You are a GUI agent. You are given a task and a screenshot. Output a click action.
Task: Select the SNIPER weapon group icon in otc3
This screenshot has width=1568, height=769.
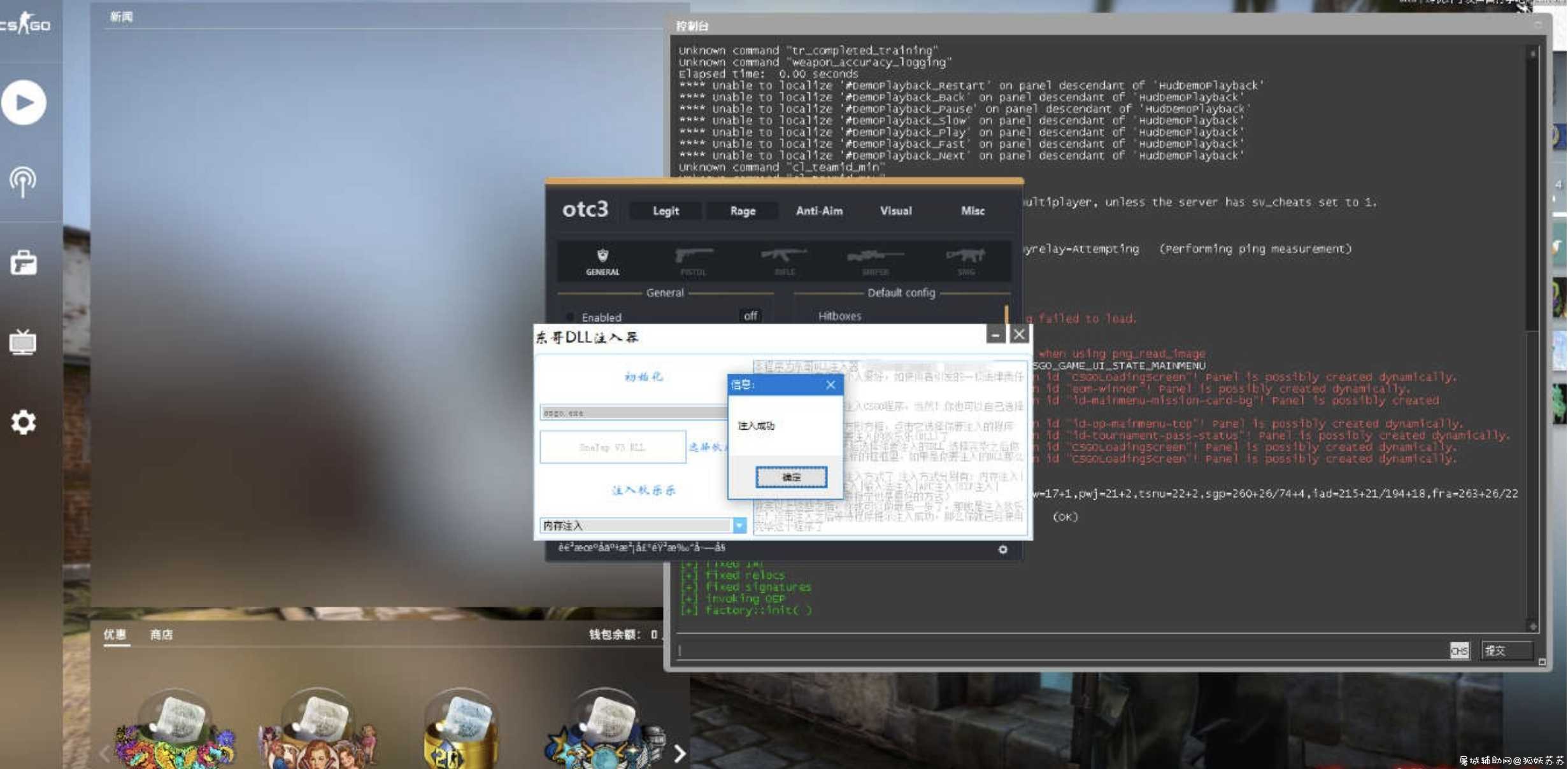875,262
